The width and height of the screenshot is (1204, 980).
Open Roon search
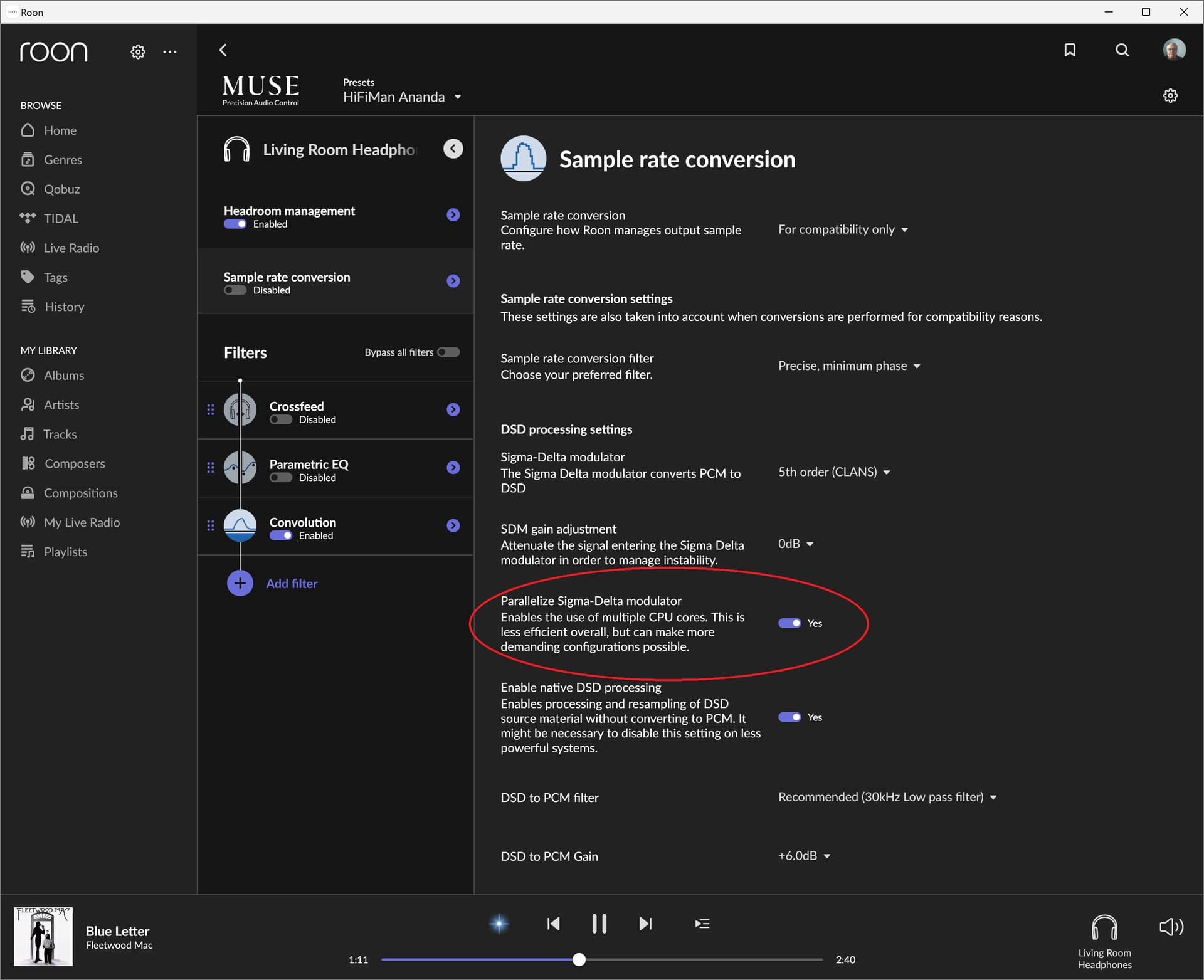(x=1122, y=50)
